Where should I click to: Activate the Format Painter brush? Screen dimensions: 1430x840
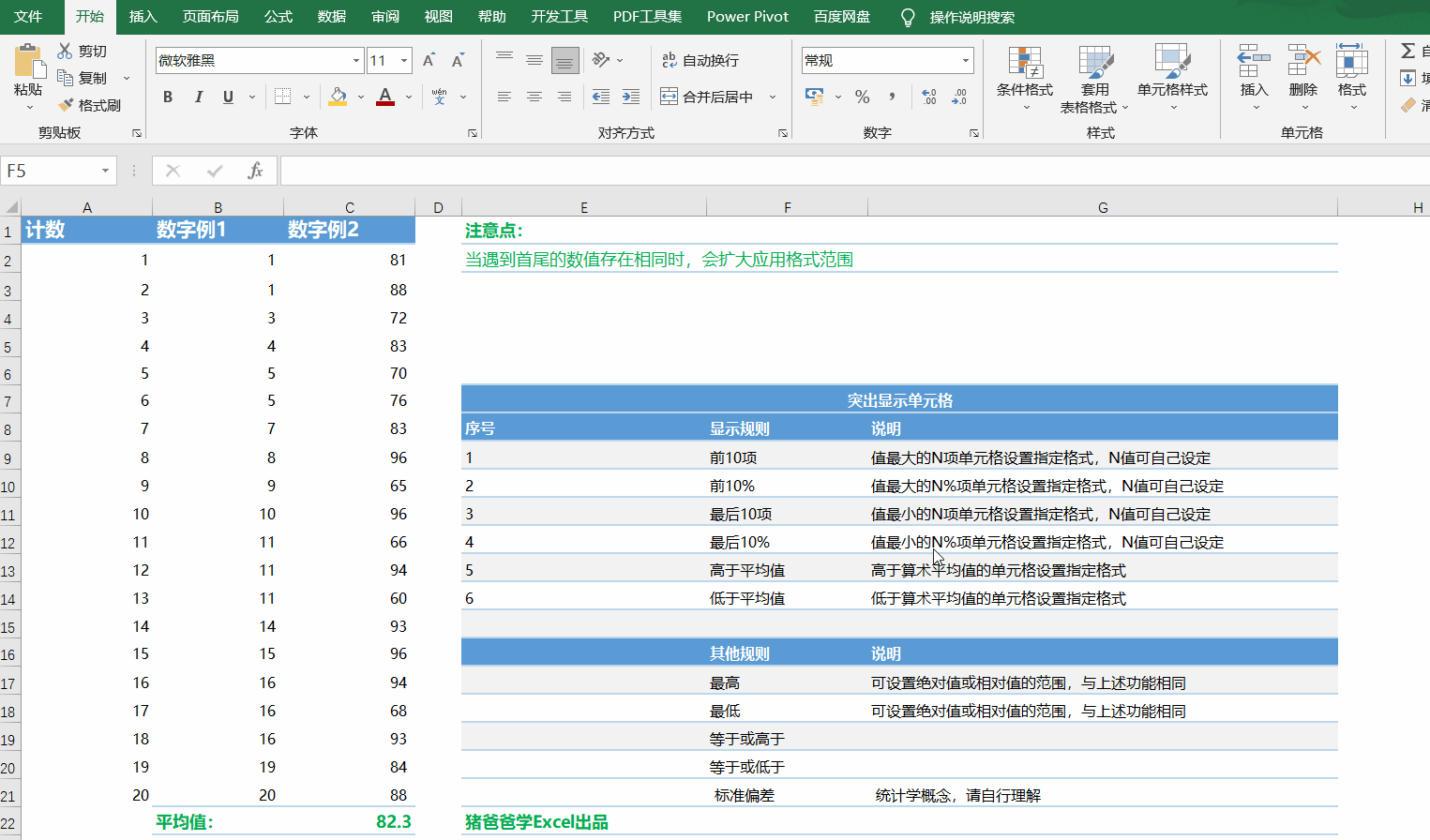tap(66, 105)
